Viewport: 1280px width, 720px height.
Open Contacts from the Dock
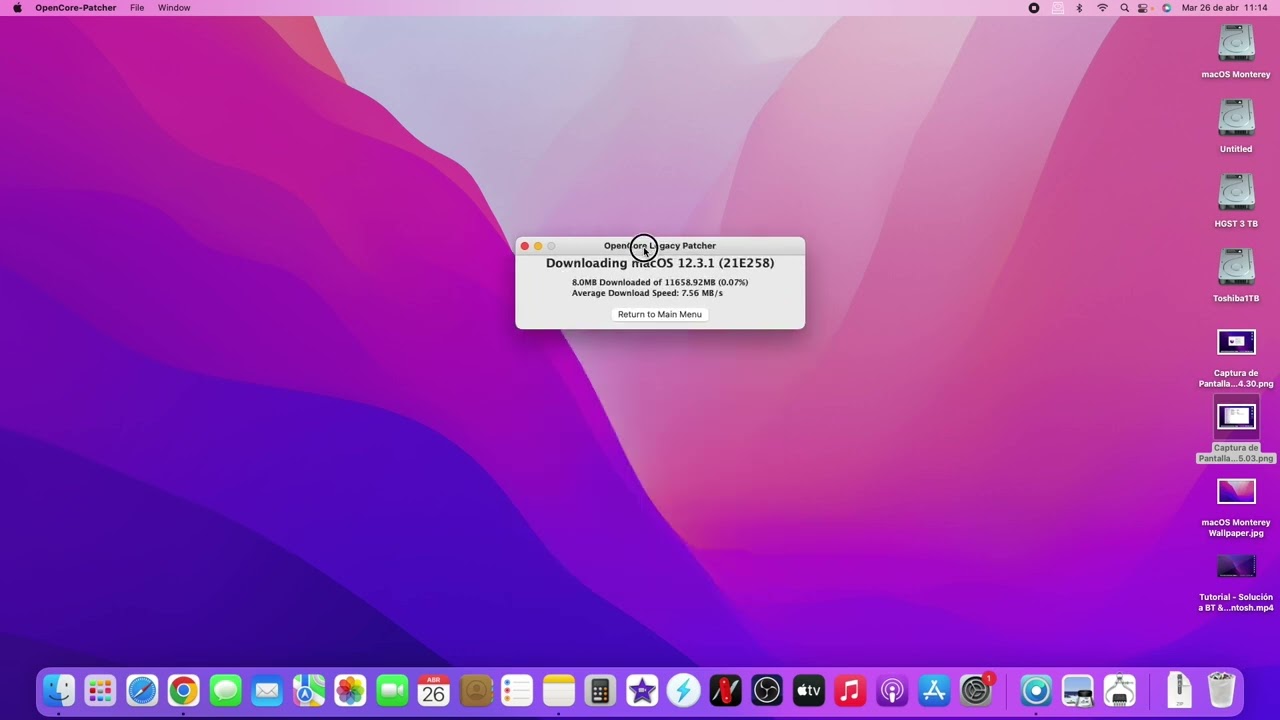476,690
